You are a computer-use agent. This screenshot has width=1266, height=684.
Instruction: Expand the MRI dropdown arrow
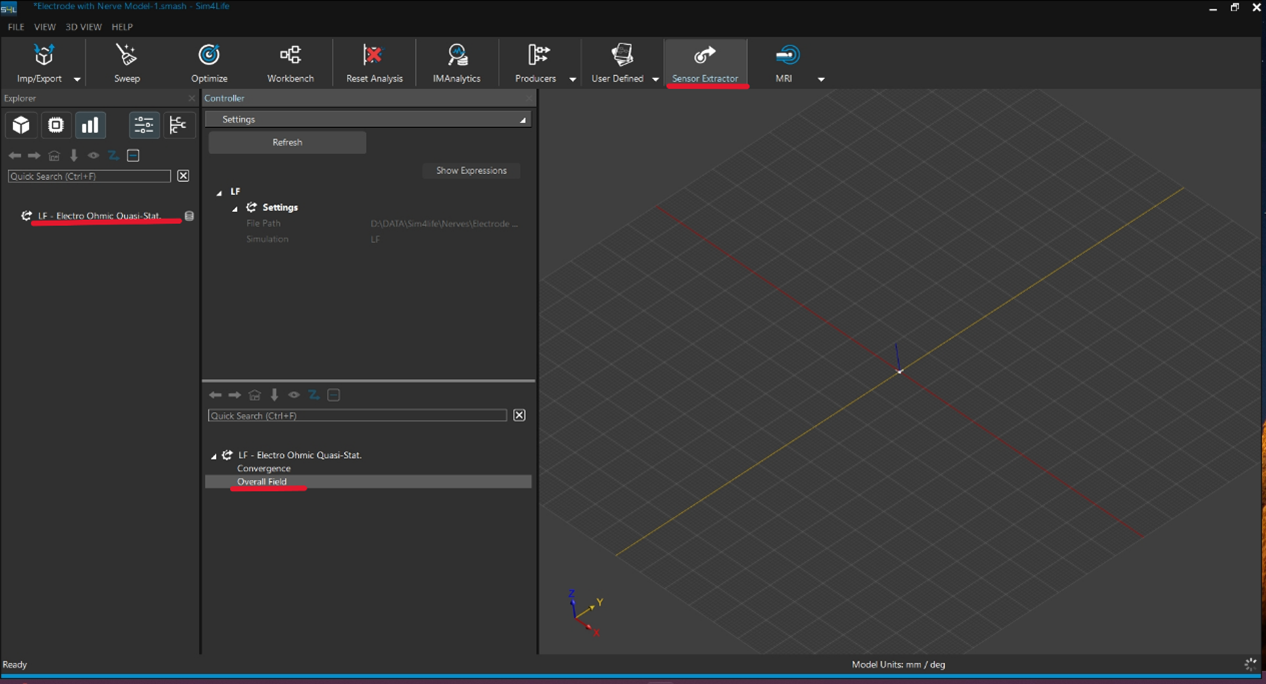tap(821, 79)
